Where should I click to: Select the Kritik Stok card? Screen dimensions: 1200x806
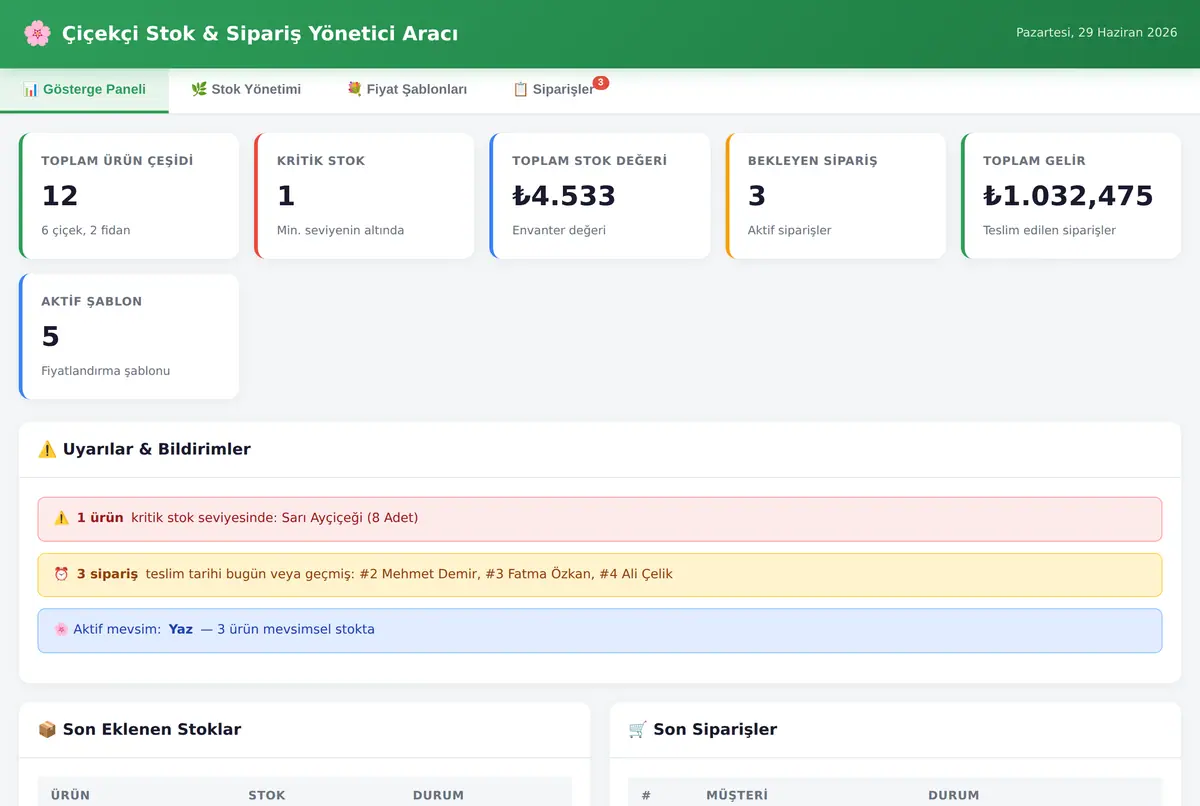tap(364, 196)
